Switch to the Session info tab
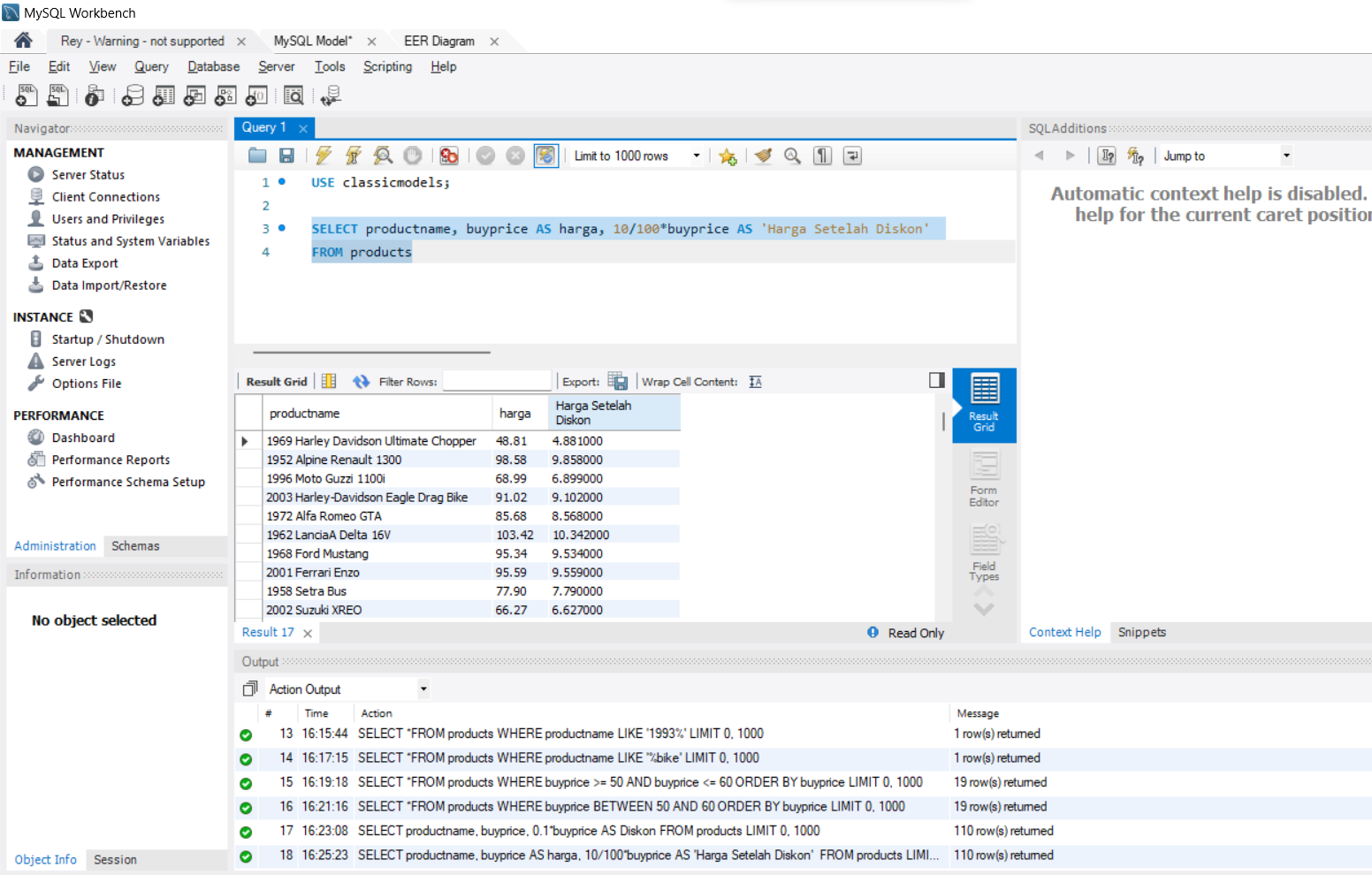This screenshot has height=875, width=1372. 115,859
